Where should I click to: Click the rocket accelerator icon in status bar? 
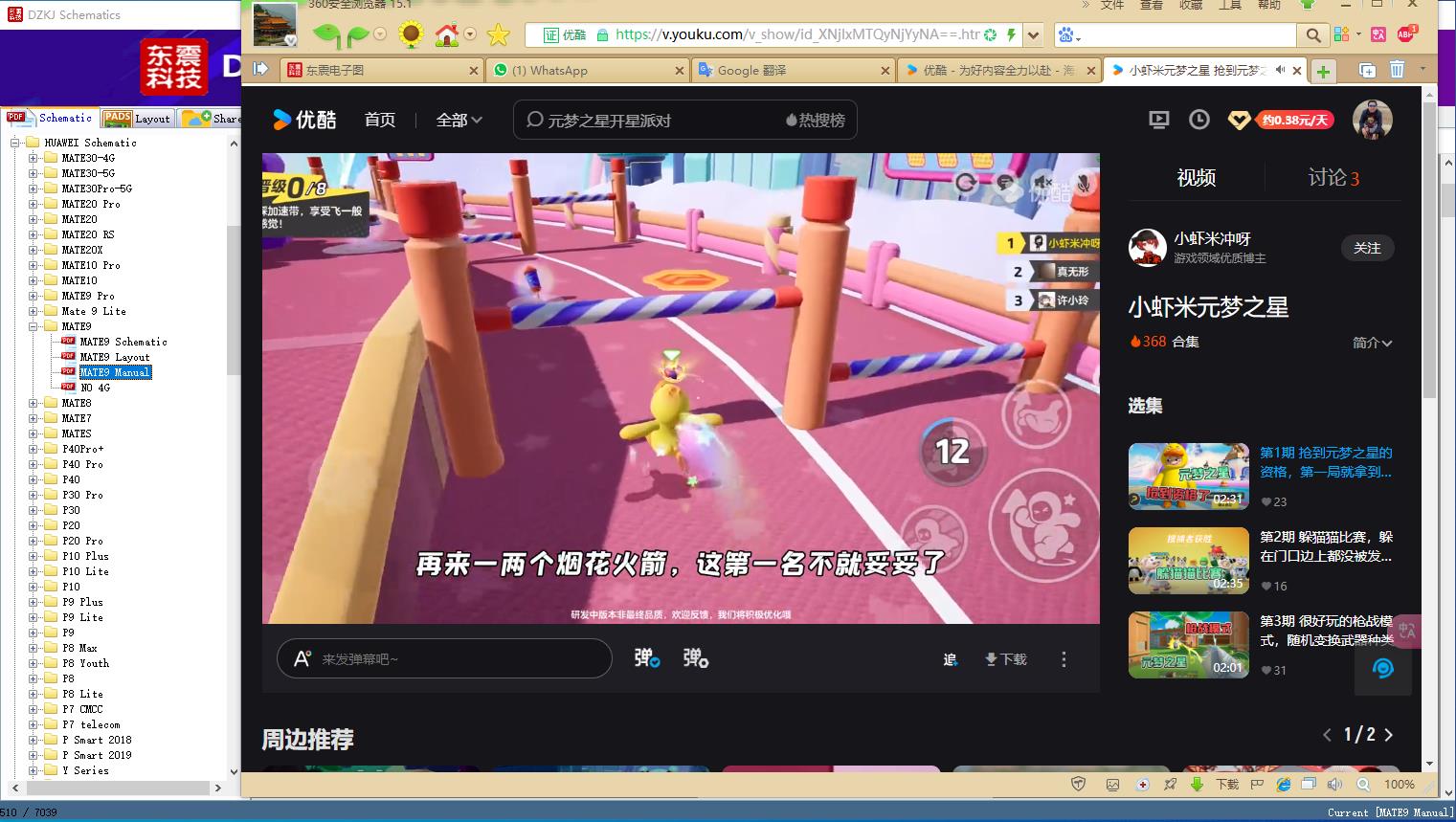pyautogui.click(x=1170, y=784)
